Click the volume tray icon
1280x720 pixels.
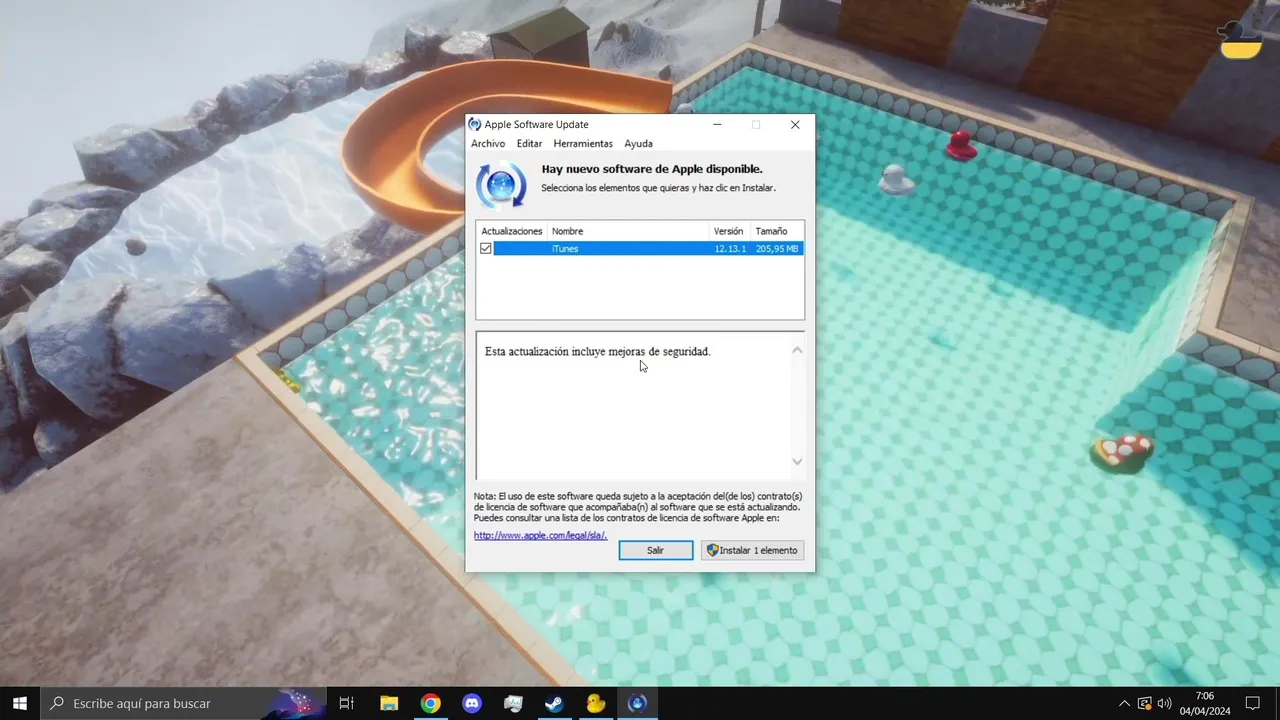point(1165,703)
